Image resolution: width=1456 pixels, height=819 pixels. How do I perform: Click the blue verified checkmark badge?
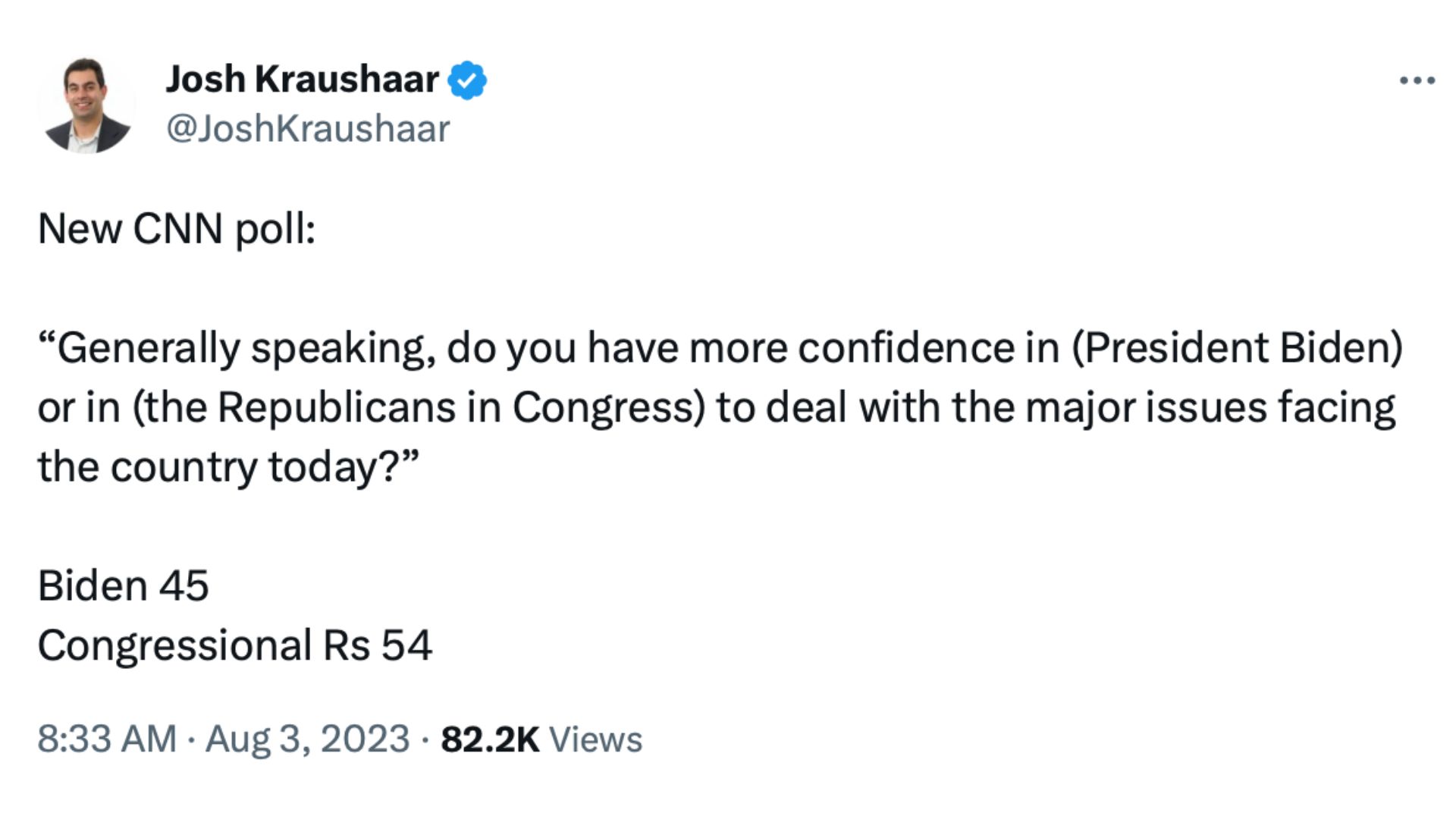467,80
